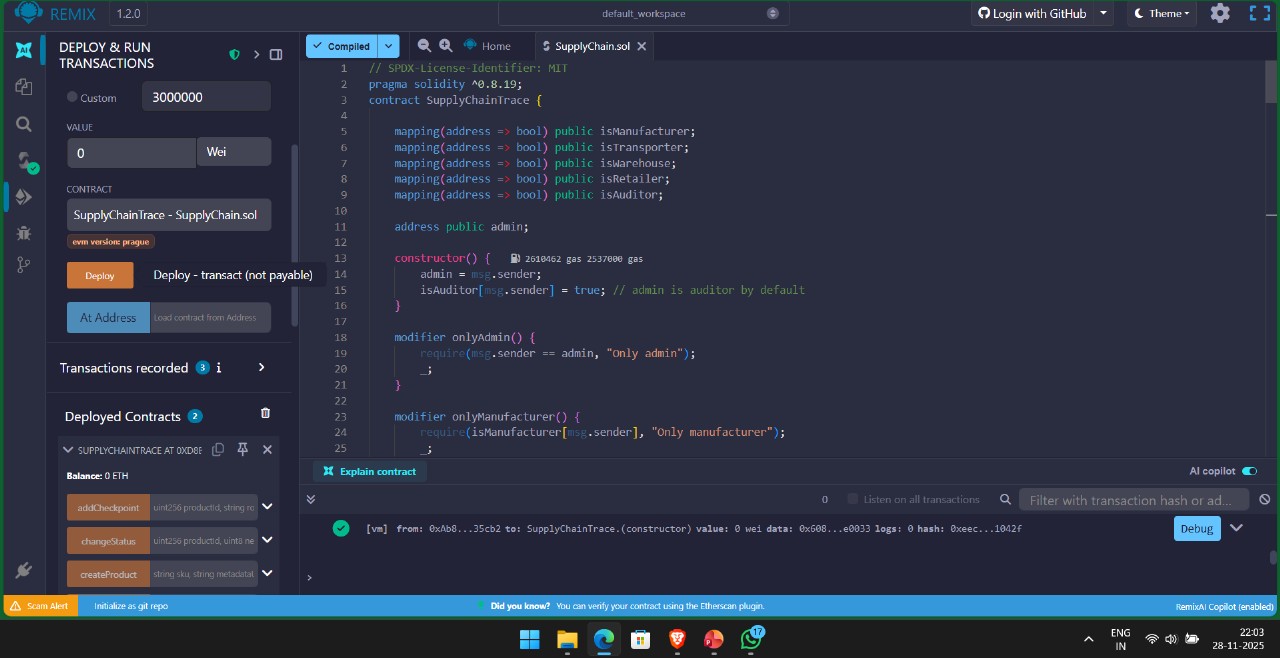Open the Debugger bug sidebar icon
Screen dimensions: 1280x658
[23, 232]
